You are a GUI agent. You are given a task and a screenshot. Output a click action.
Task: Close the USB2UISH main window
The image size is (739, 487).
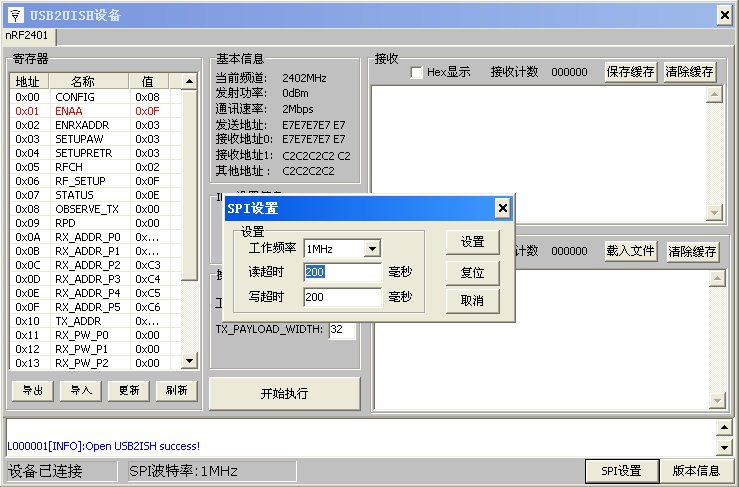(724, 15)
